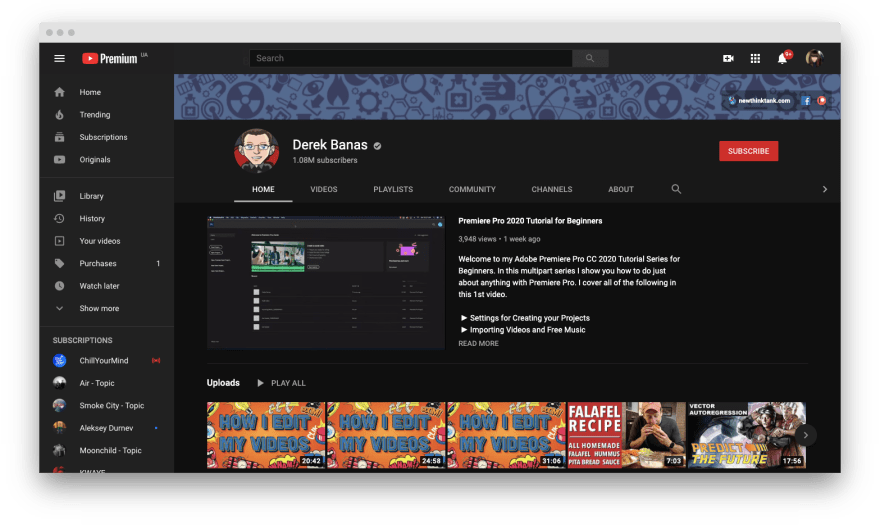Click PLAY ALL for uploads
Image resolution: width=880 pixels, height=529 pixels.
click(x=282, y=383)
